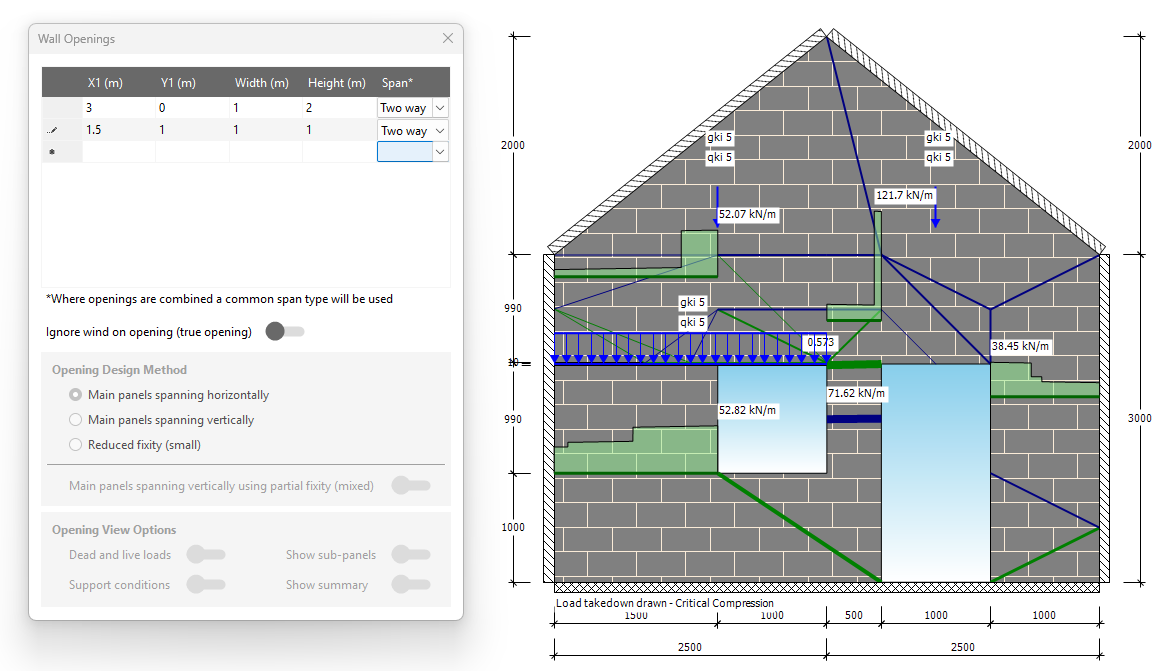Switch on Support conditions view option
This screenshot has height=671, width=1160.
click(206, 585)
